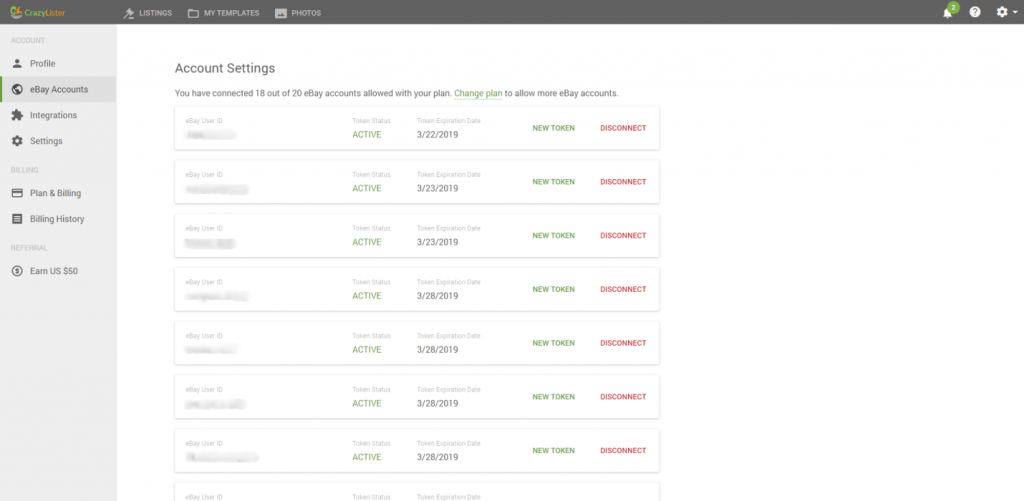This screenshot has width=1024, height=501.
Task: Go to Photos tab
Action: pyautogui.click(x=306, y=12)
